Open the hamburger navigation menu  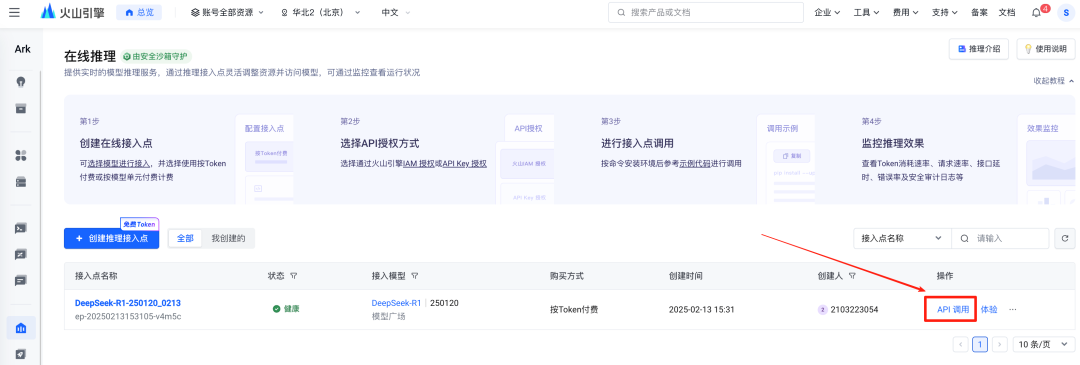14,12
